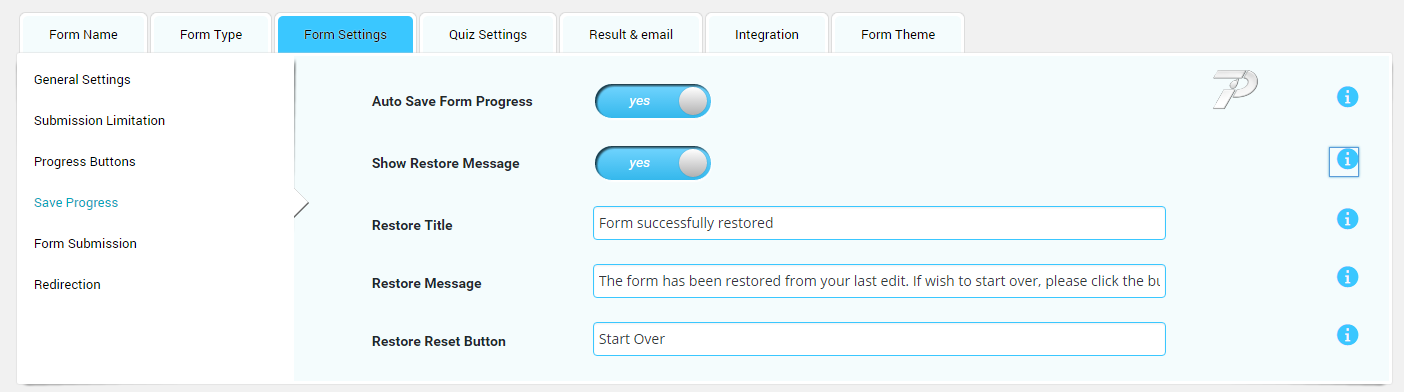Image resolution: width=1404 pixels, height=392 pixels.
Task: Click the silver logo in the top right
Action: pos(1235,90)
